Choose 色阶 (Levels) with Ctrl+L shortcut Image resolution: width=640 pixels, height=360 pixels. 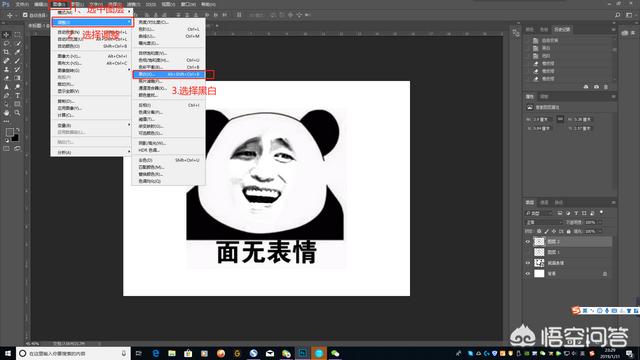[x=169, y=29]
